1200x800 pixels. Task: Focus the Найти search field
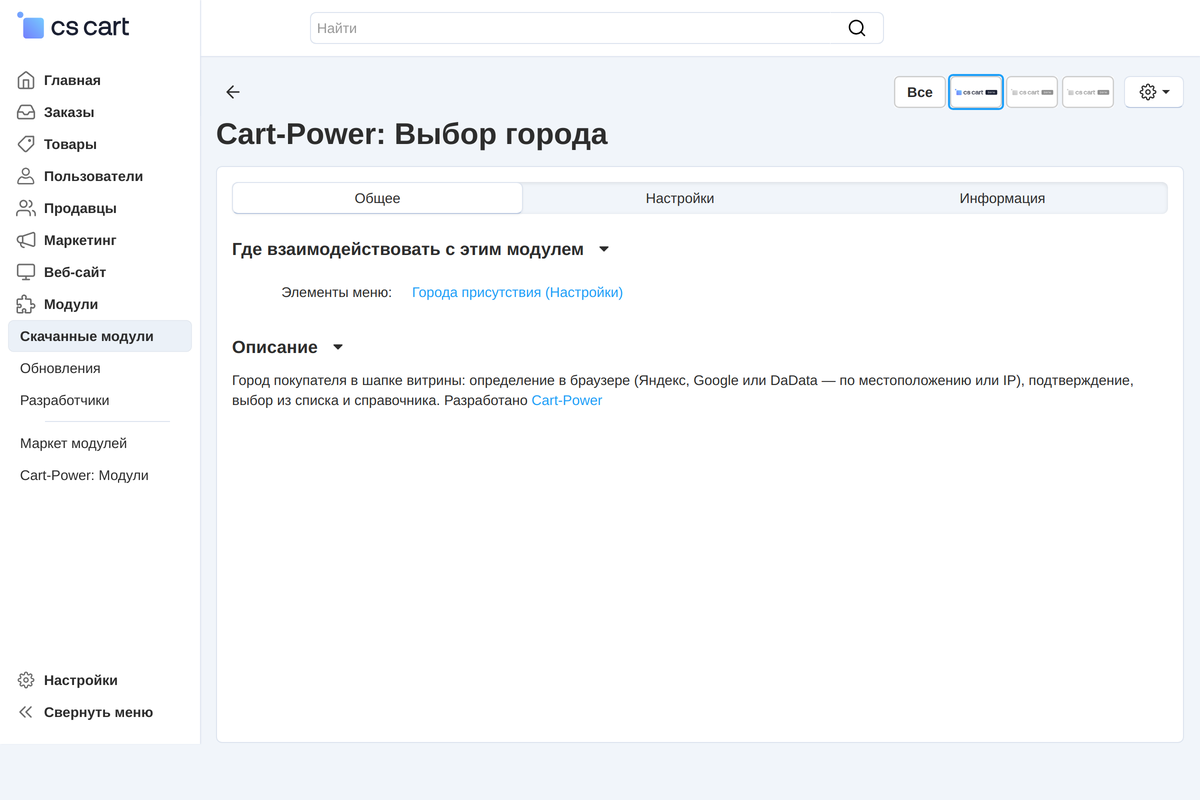click(597, 28)
